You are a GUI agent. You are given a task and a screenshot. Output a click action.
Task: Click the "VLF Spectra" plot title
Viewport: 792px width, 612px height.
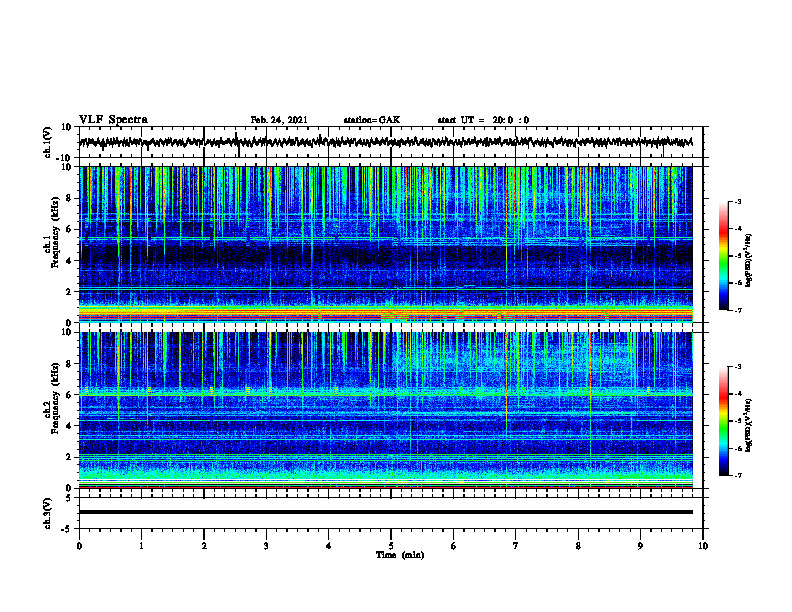(x=113, y=120)
